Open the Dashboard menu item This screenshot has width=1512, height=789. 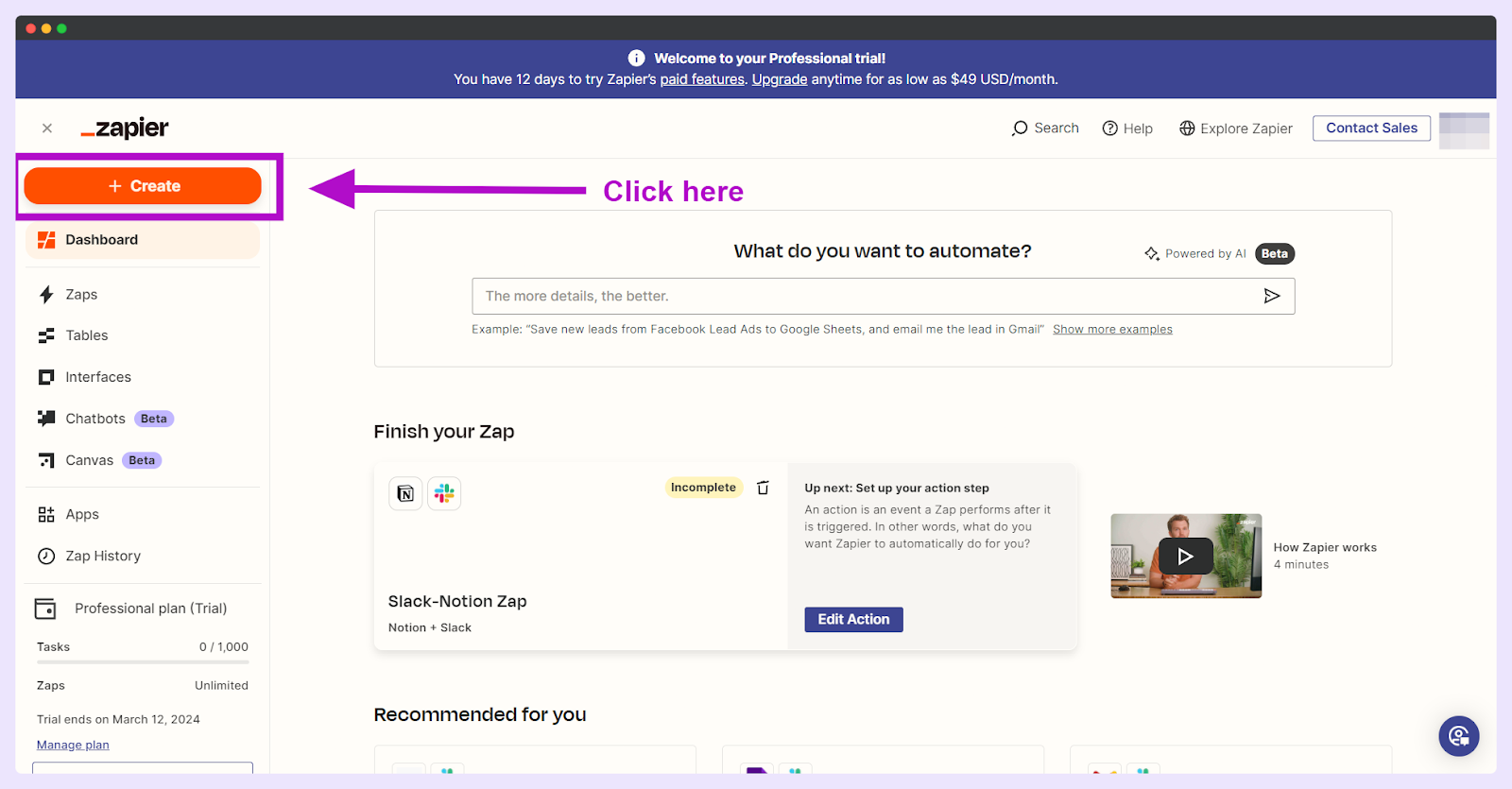[x=143, y=240]
